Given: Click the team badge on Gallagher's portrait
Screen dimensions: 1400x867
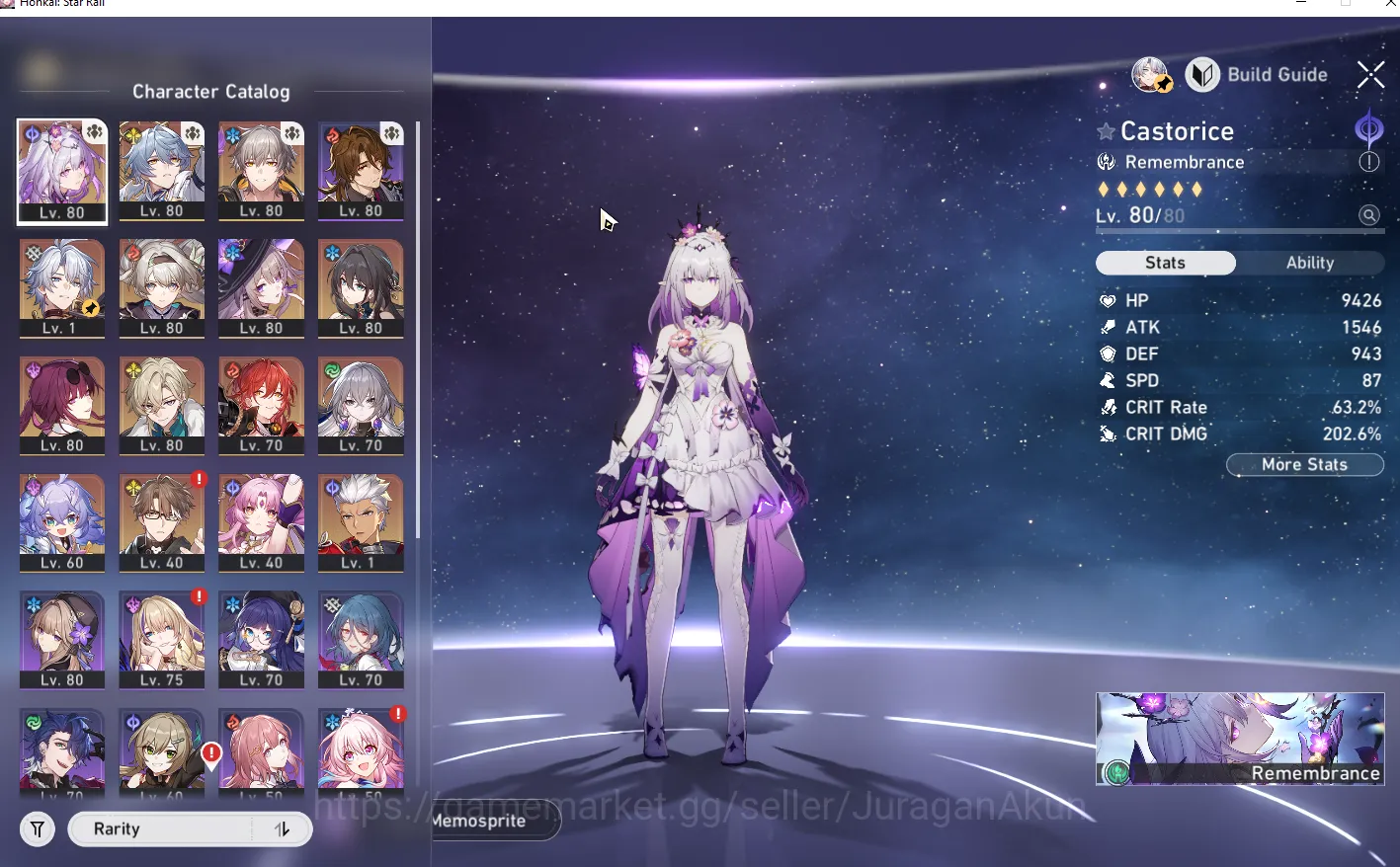Looking at the screenshot, I should pyautogui.click(x=391, y=132).
